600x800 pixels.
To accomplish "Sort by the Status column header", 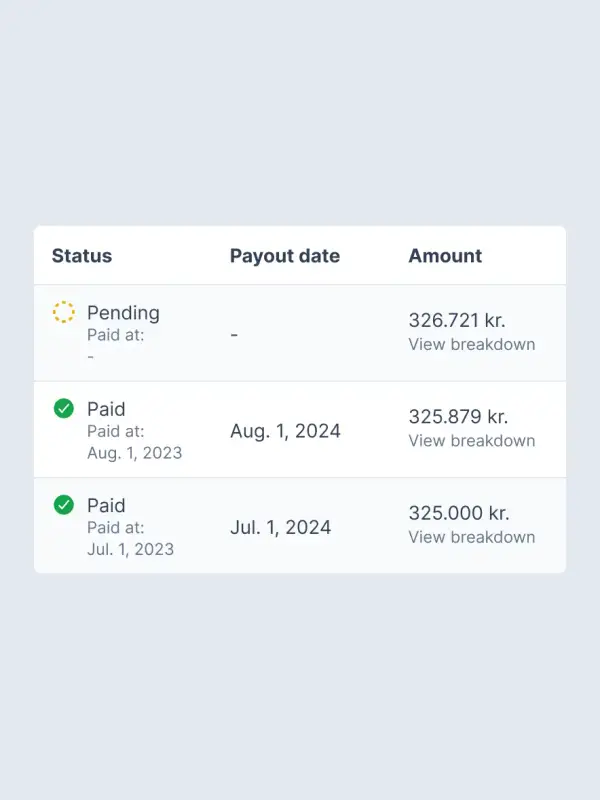I will [x=82, y=256].
